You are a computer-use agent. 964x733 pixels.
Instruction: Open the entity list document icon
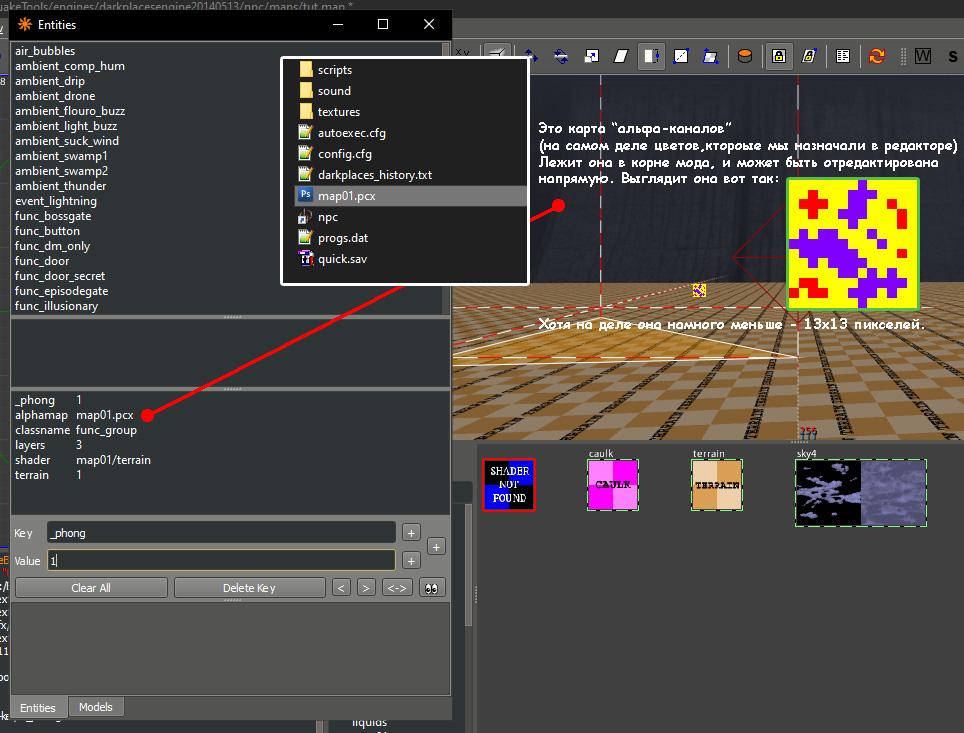pyautogui.click(x=843, y=56)
